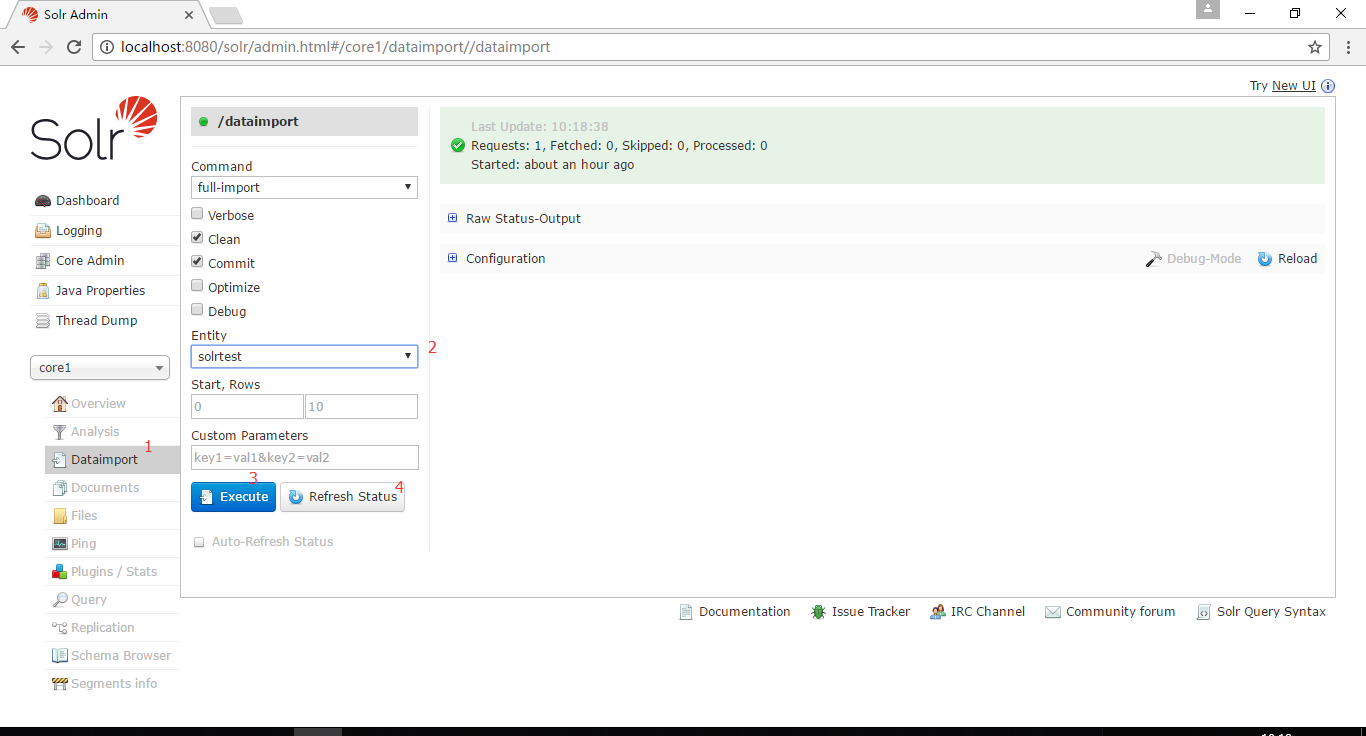The width and height of the screenshot is (1366, 736).
Task: Click the Community forum envelope icon
Action: tap(1053, 612)
